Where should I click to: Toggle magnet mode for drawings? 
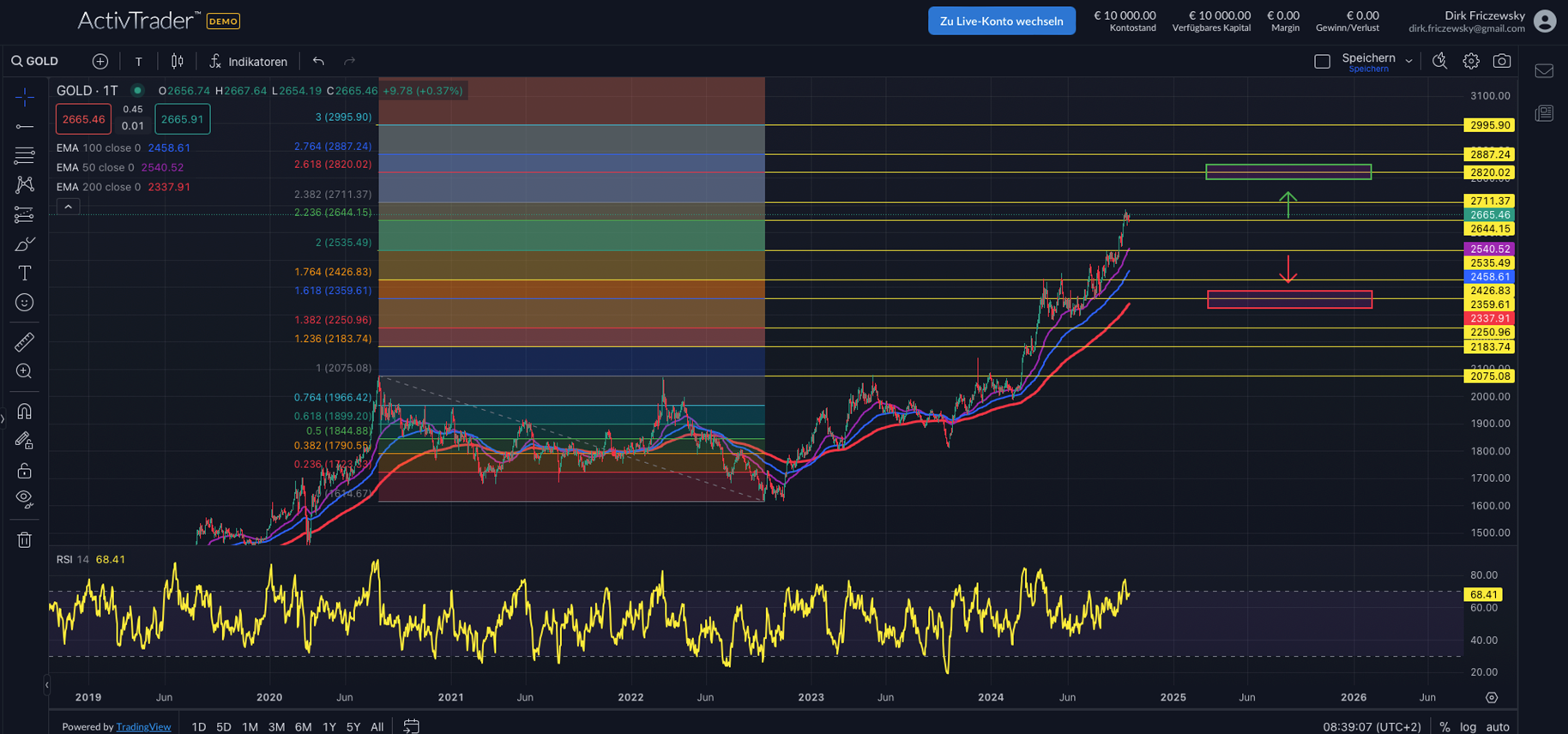click(24, 412)
